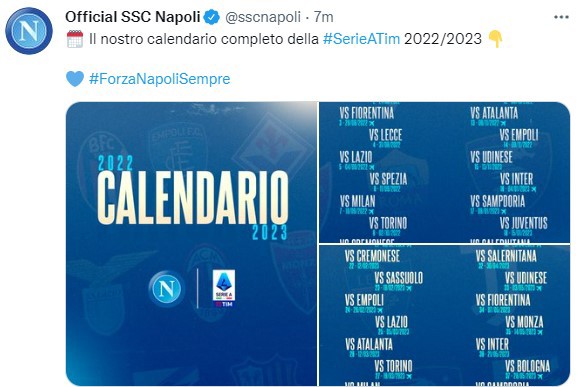Click the VS Bologna fixture text
583x387 pixels.
(527, 366)
